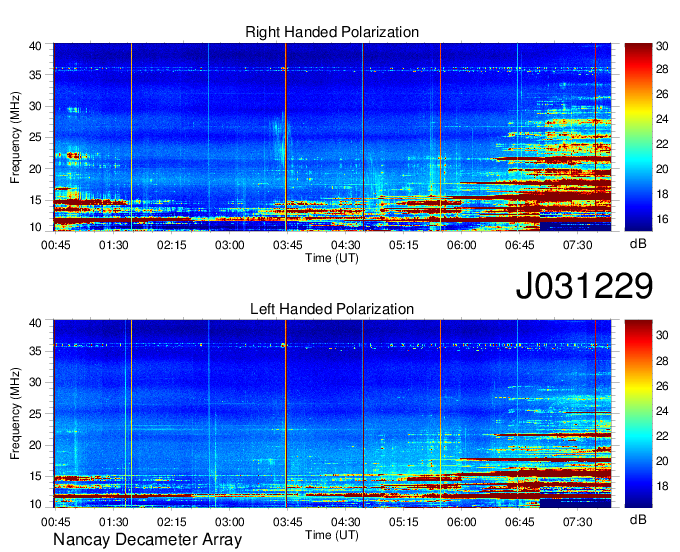Click the bottom colorbar gradient for left-handed plot
This screenshot has width=680, height=552.
pyautogui.click(x=638, y=414)
